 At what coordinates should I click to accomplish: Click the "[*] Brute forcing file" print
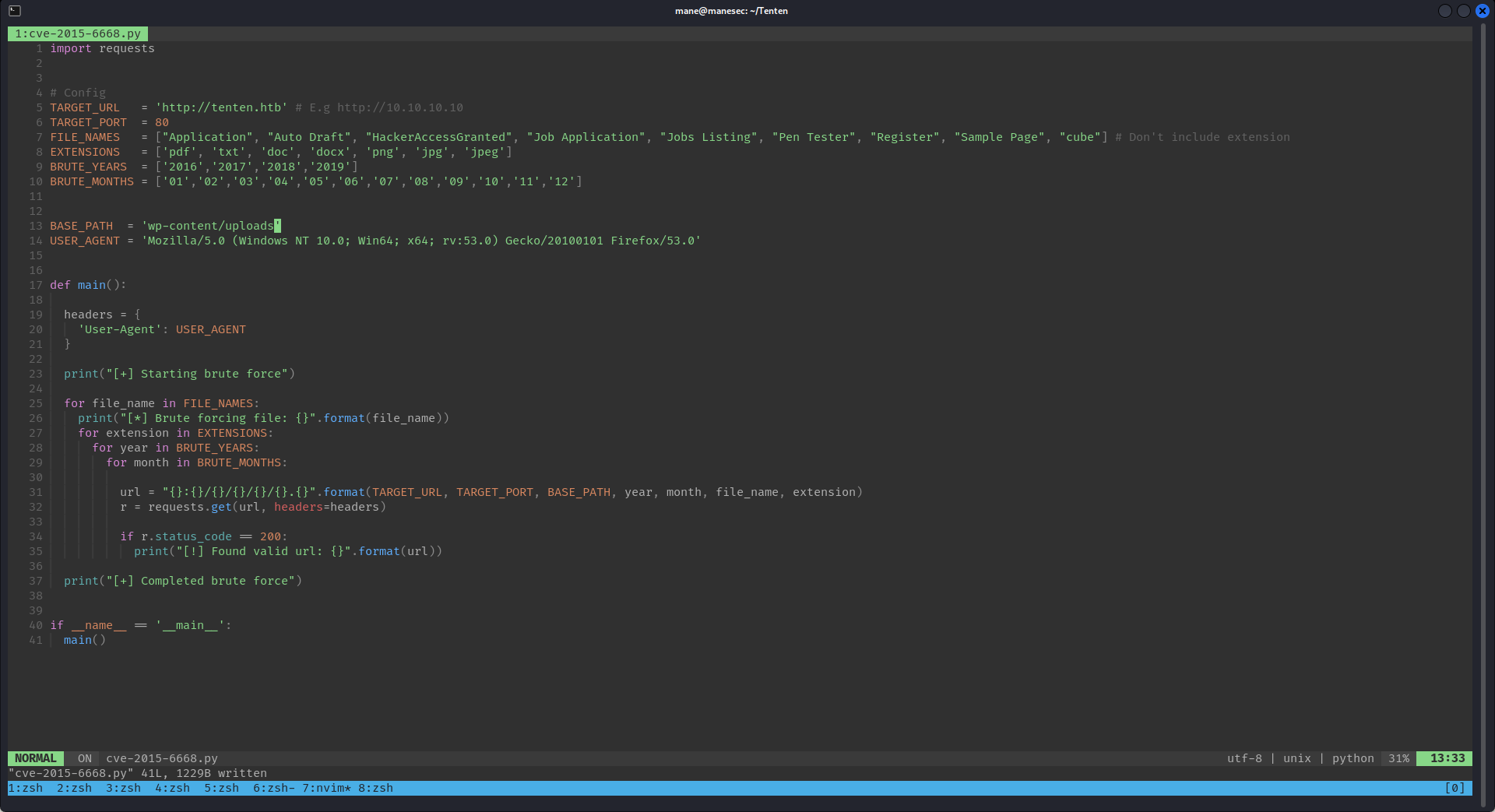coord(264,418)
